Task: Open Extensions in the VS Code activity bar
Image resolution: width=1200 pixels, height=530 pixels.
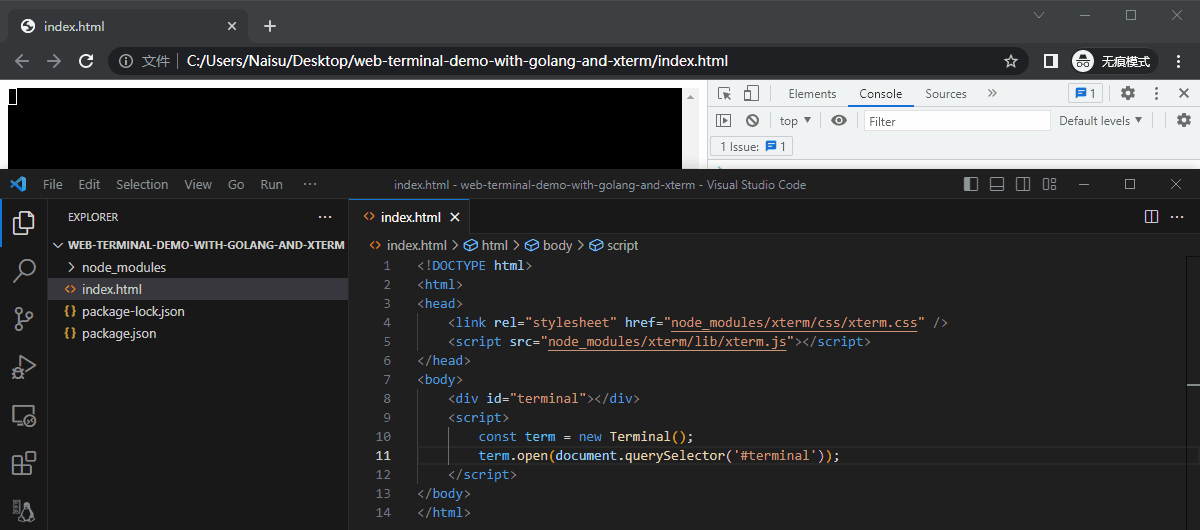Action: tap(24, 464)
